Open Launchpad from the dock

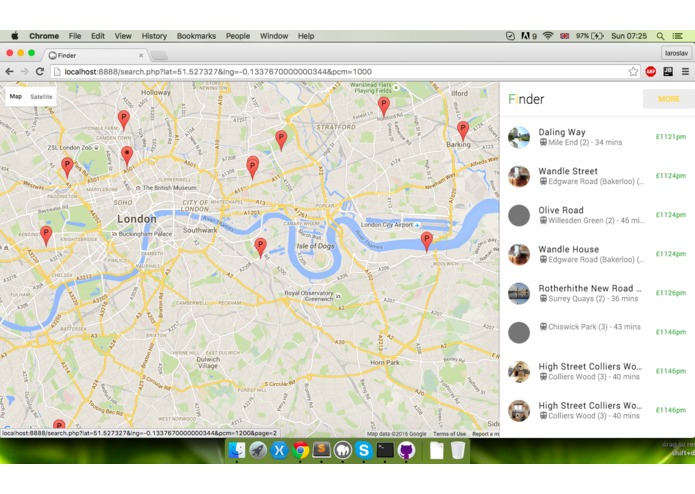pos(258,451)
